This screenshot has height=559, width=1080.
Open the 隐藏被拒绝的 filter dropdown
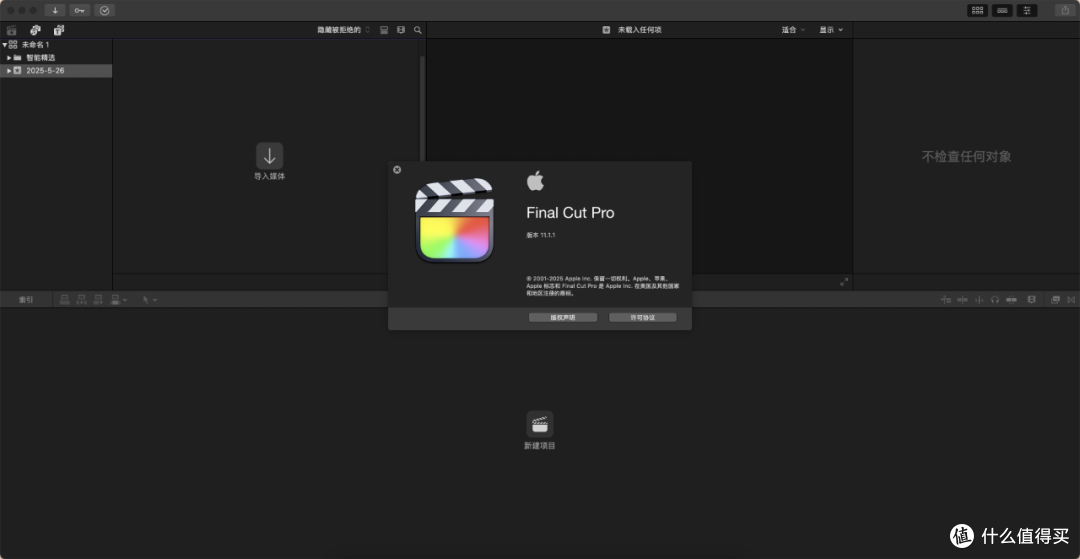pyautogui.click(x=343, y=30)
